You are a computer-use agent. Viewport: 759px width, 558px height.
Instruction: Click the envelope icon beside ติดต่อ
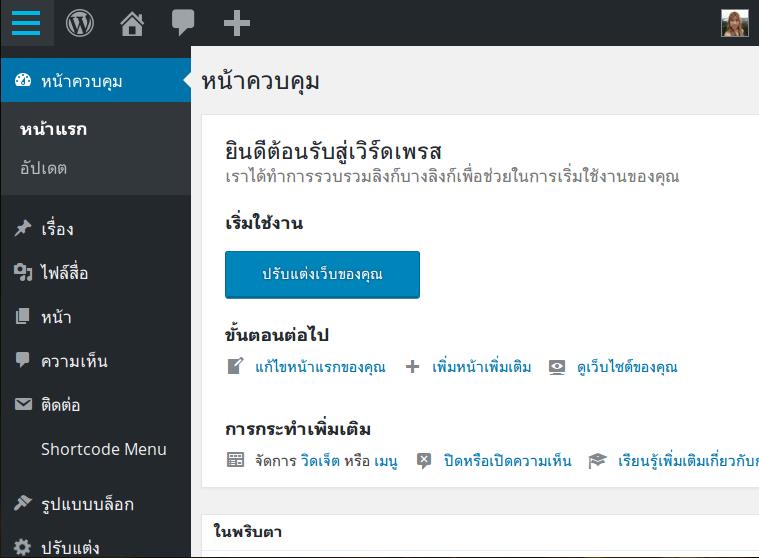click(x=23, y=404)
